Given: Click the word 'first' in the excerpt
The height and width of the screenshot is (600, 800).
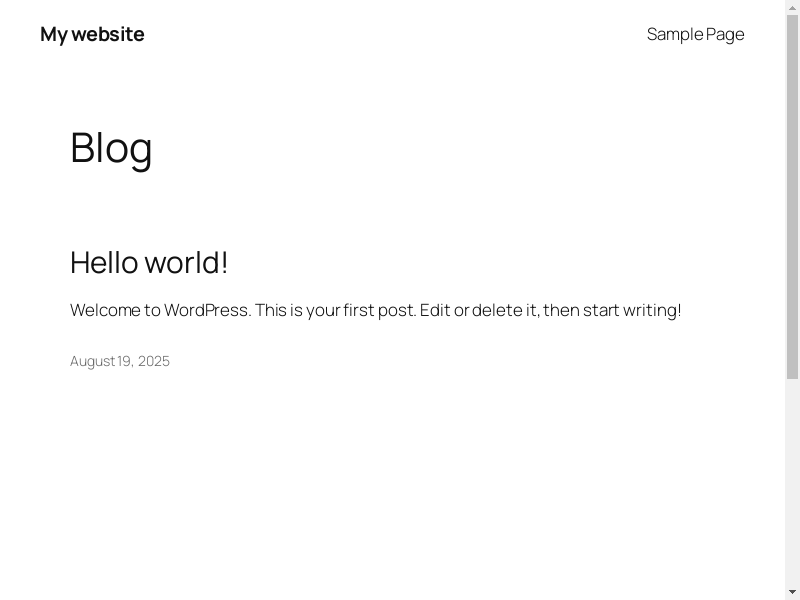Looking at the screenshot, I should (358, 310).
